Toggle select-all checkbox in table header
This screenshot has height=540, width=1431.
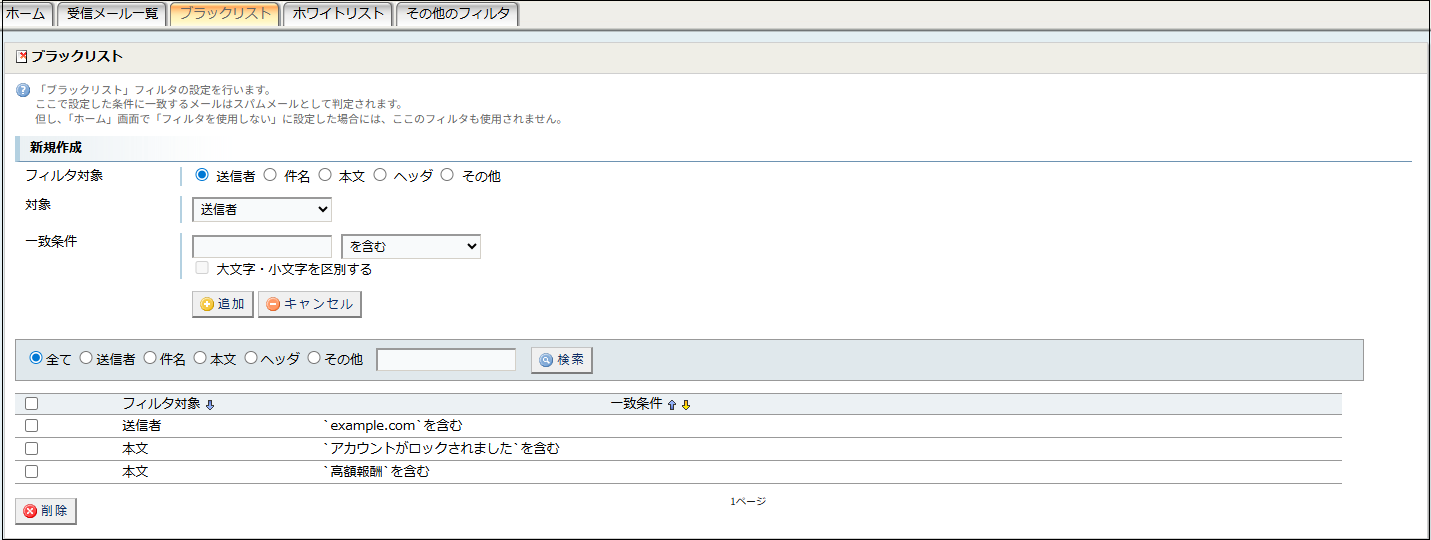coord(31,404)
